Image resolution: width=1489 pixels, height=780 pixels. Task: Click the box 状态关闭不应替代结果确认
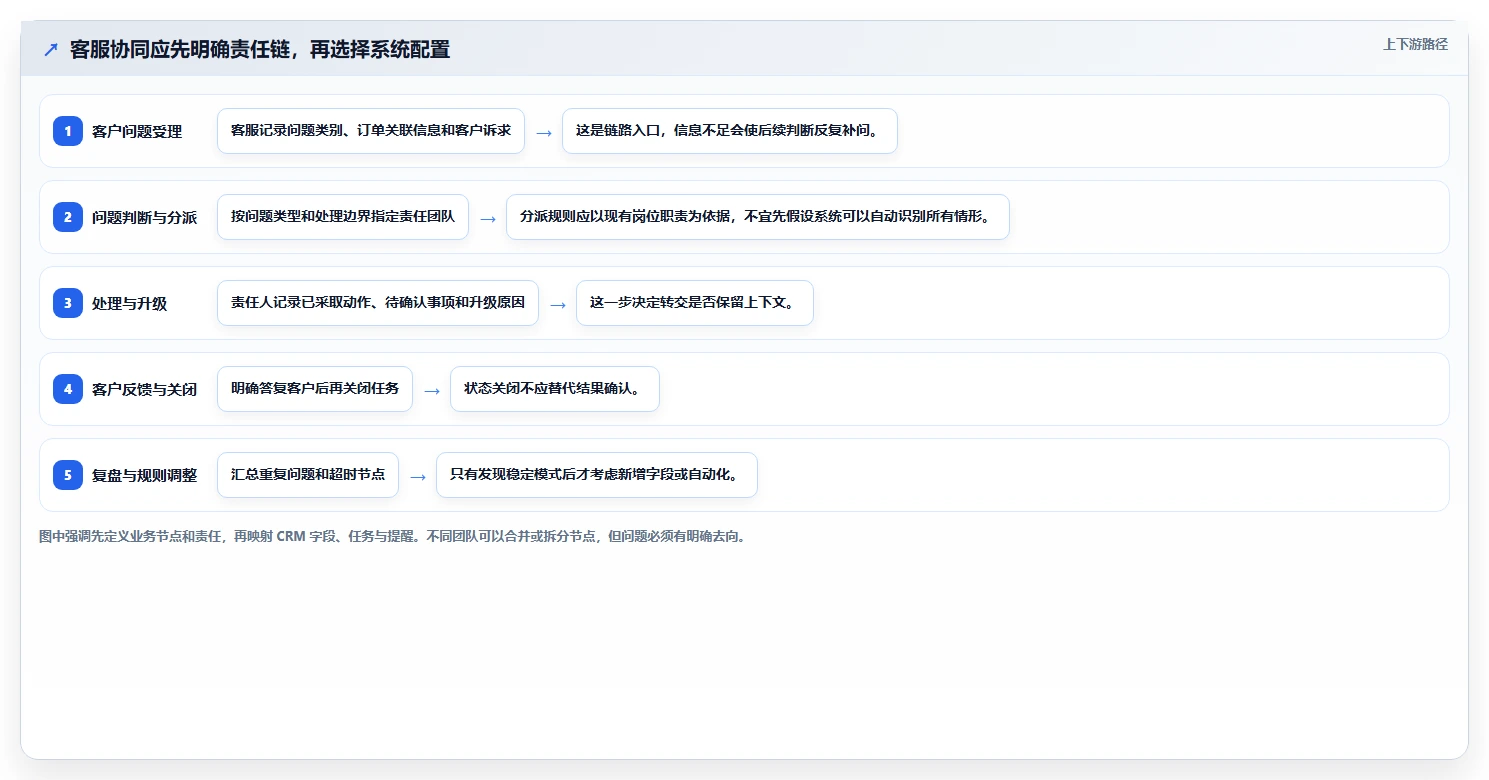pyautogui.click(x=555, y=389)
